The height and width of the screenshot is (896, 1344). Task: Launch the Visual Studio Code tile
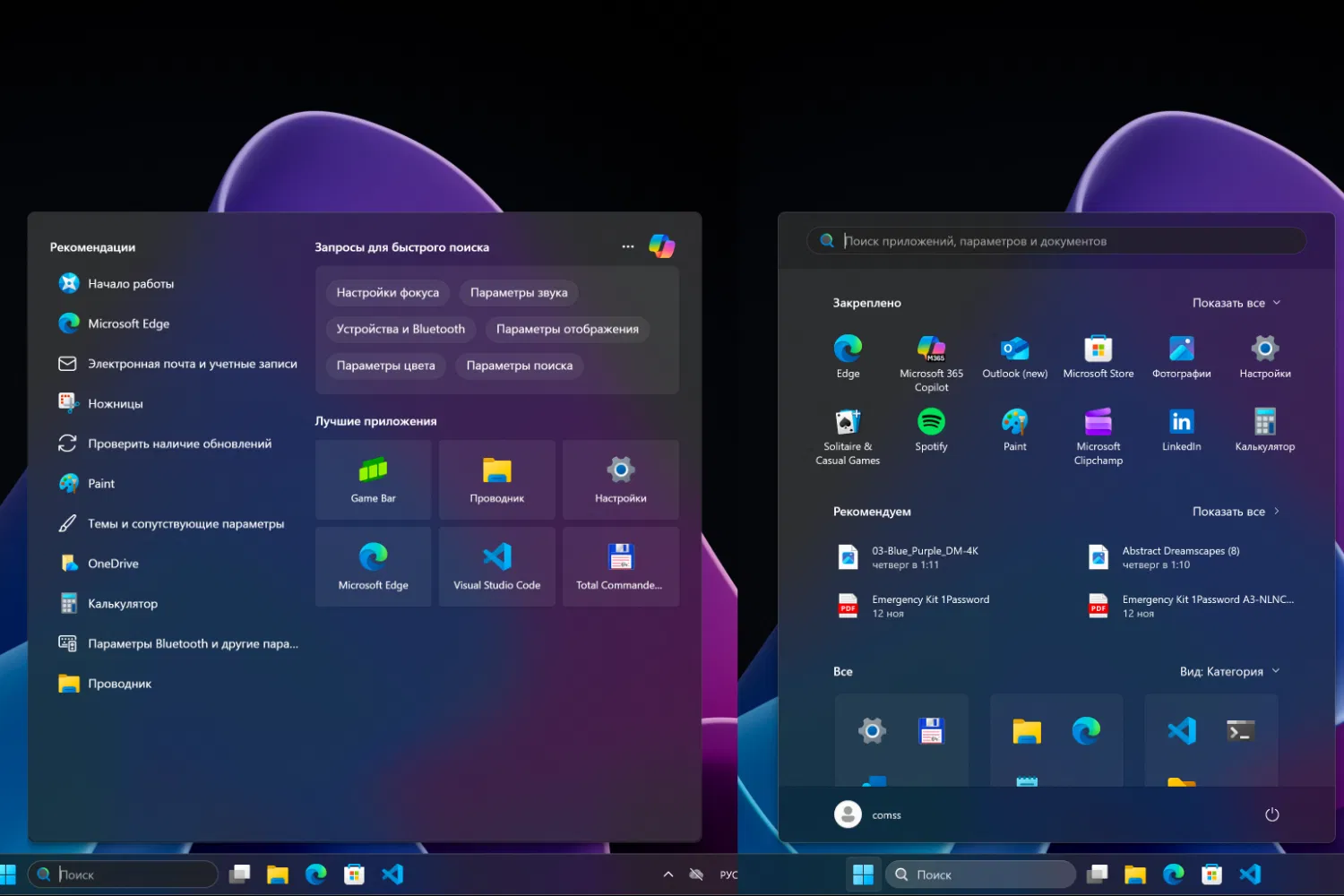(496, 566)
